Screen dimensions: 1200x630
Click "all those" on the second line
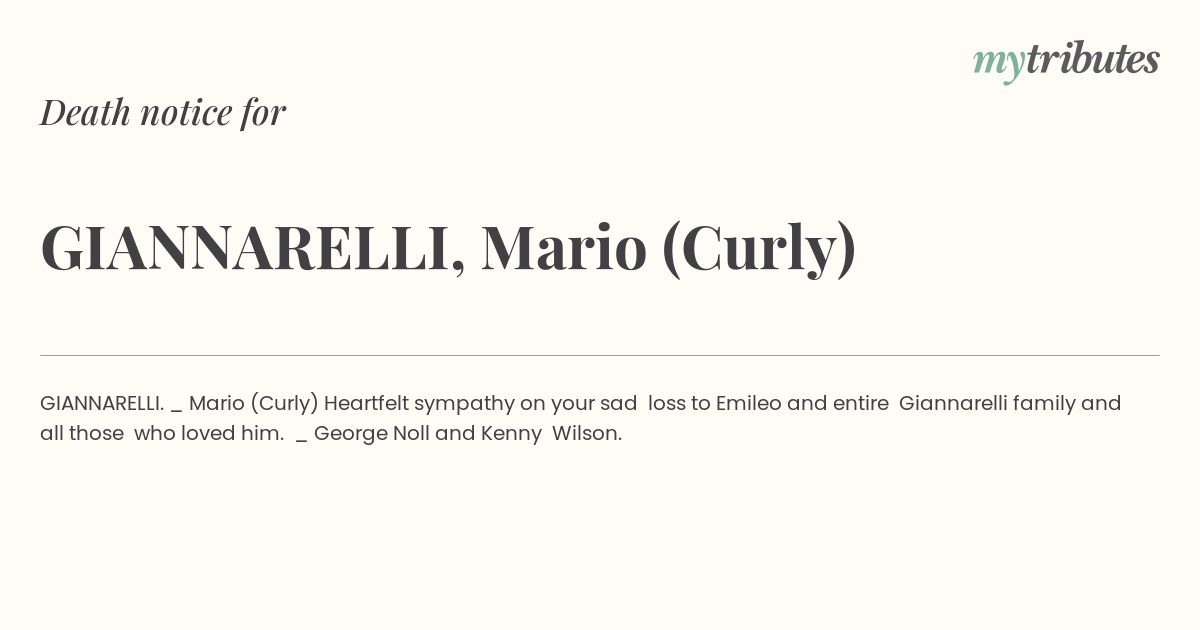82,434
